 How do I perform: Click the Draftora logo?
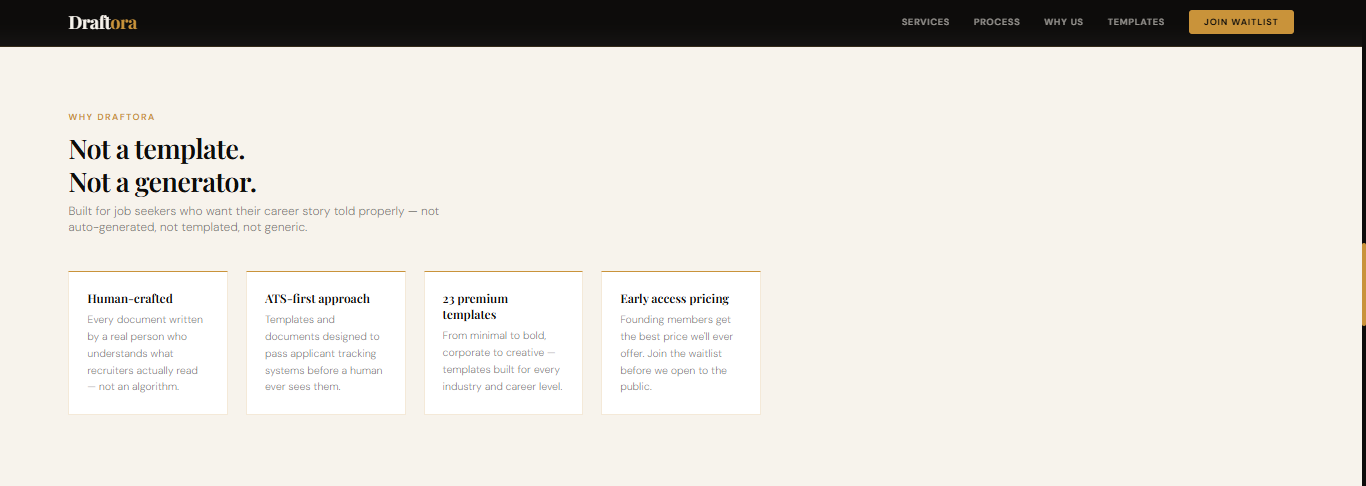point(102,22)
